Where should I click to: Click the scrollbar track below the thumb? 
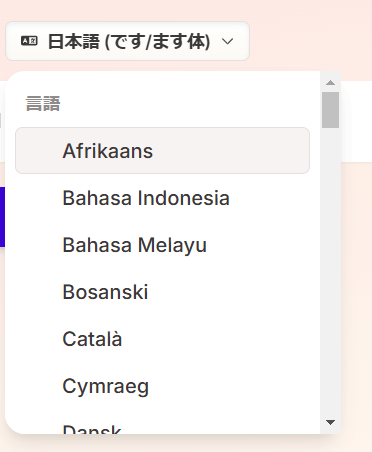pos(330,272)
